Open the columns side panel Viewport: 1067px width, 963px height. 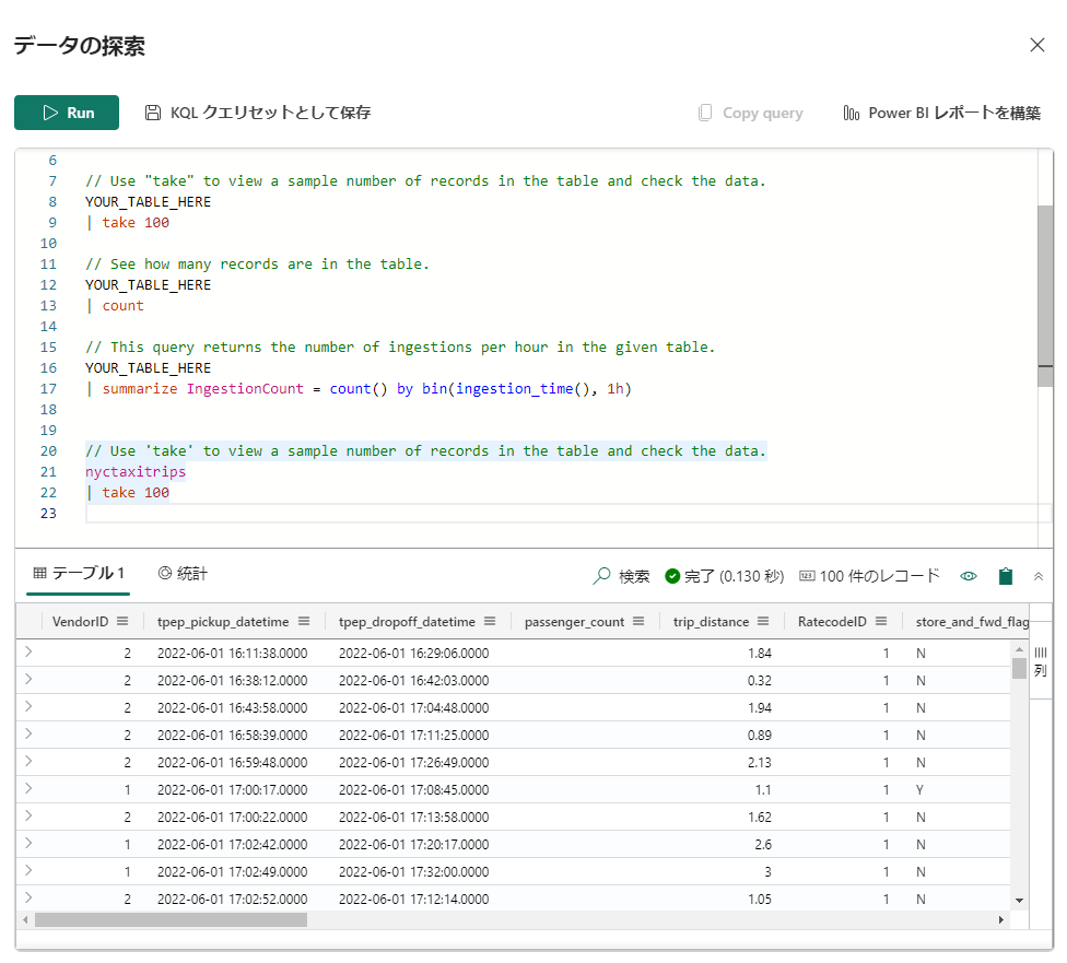pos(1040,661)
